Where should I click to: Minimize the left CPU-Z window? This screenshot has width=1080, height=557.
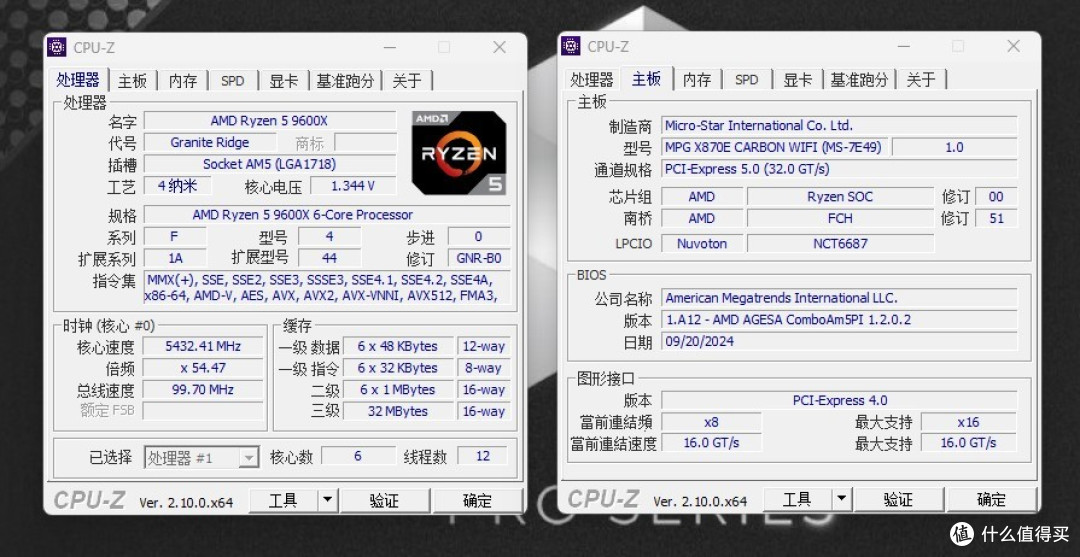coord(390,48)
